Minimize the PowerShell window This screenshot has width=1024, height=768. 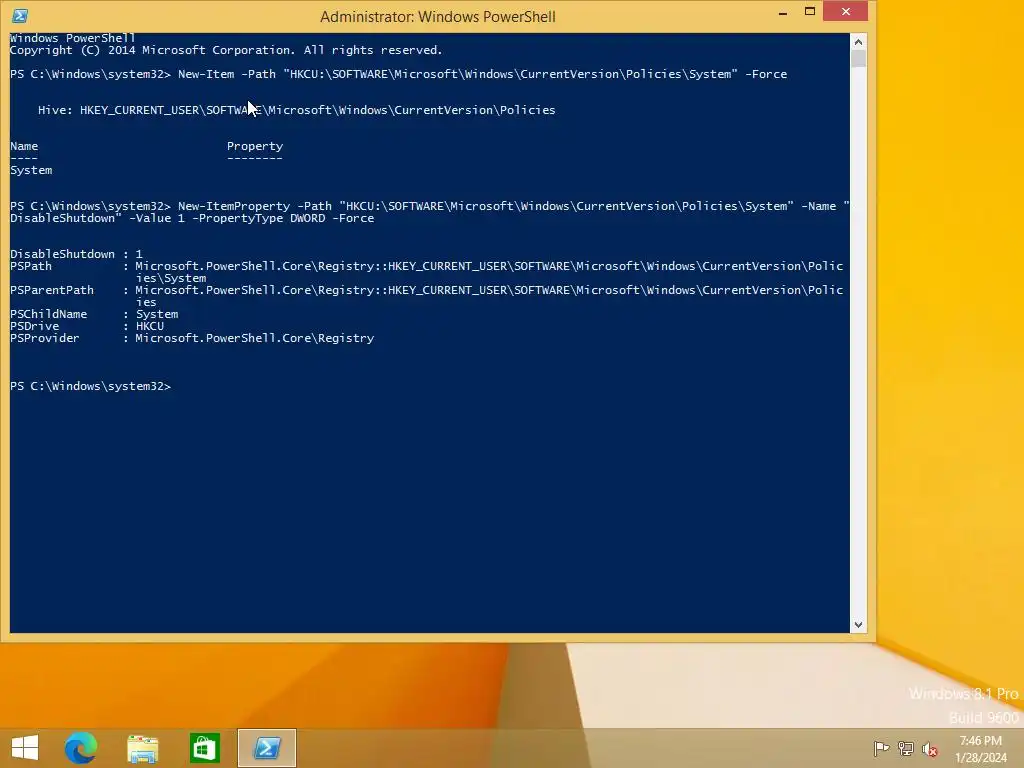click(782, 12)
